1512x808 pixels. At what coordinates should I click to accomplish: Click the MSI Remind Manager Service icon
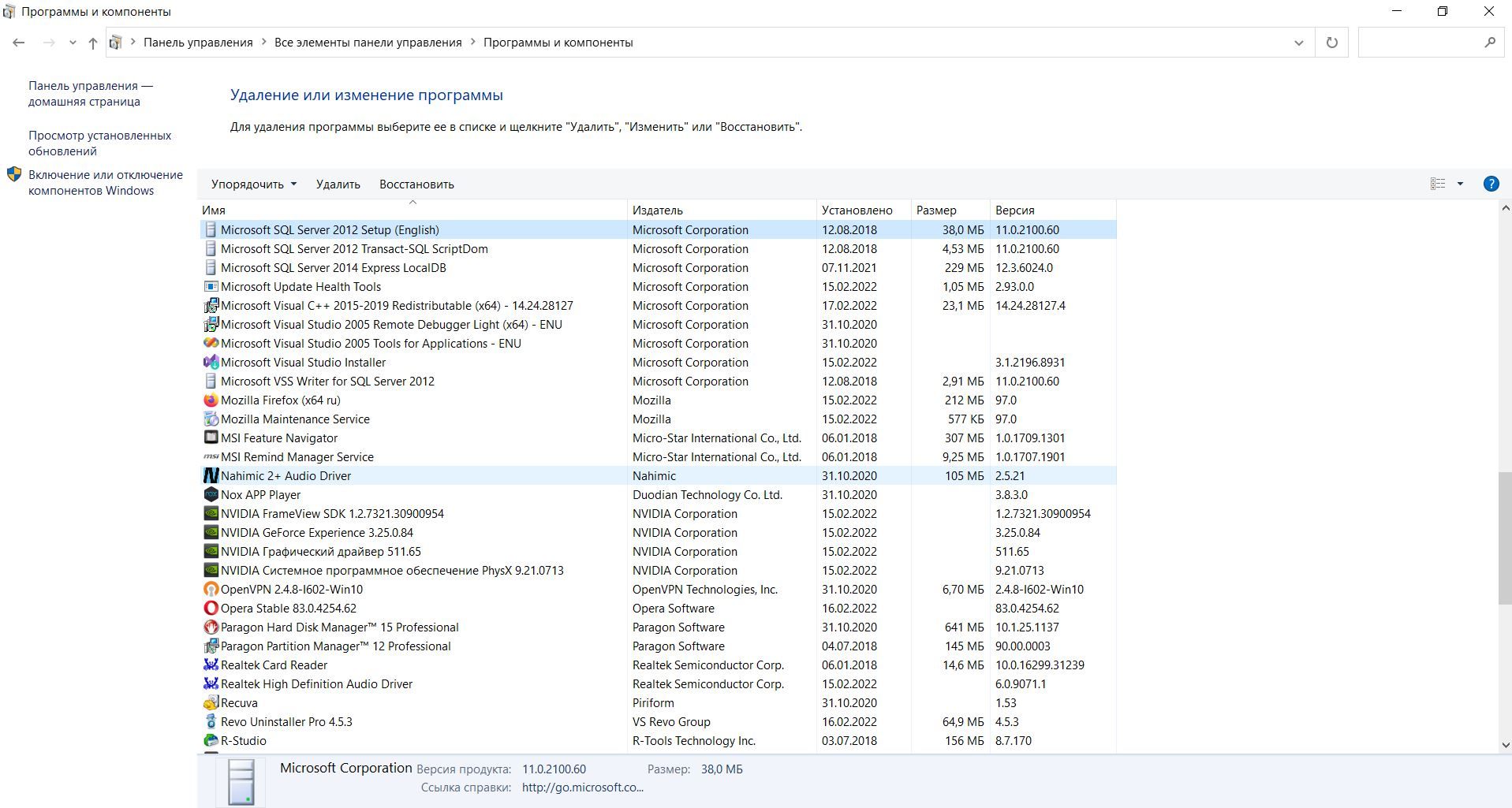(211, 457)
